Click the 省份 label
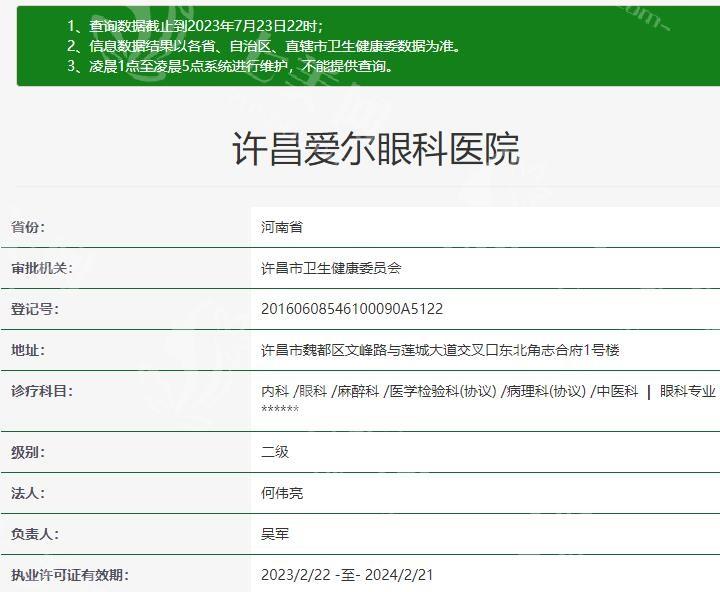 point(28,227)
